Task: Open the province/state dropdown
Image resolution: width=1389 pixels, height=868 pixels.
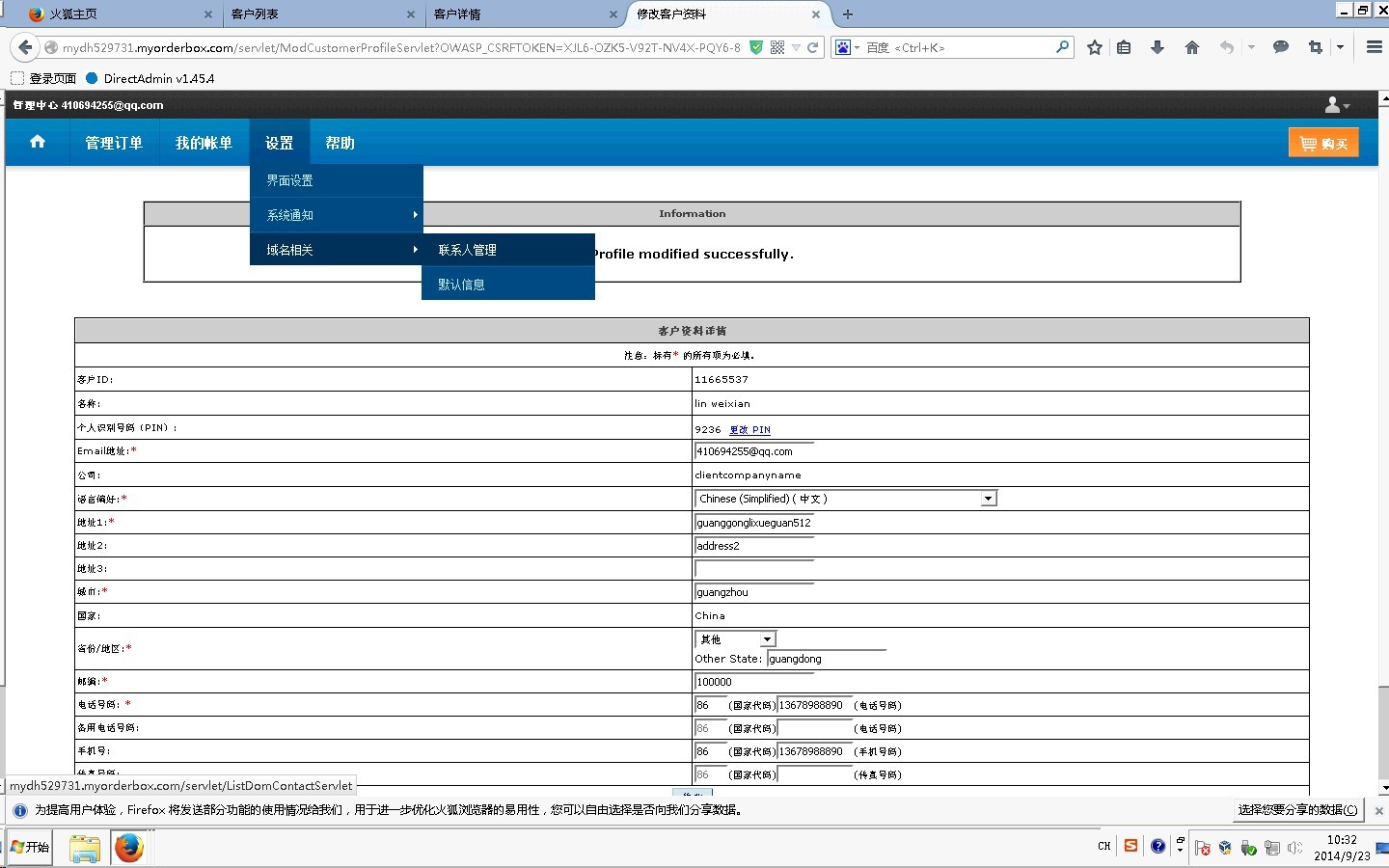Action: click(767, 639)
